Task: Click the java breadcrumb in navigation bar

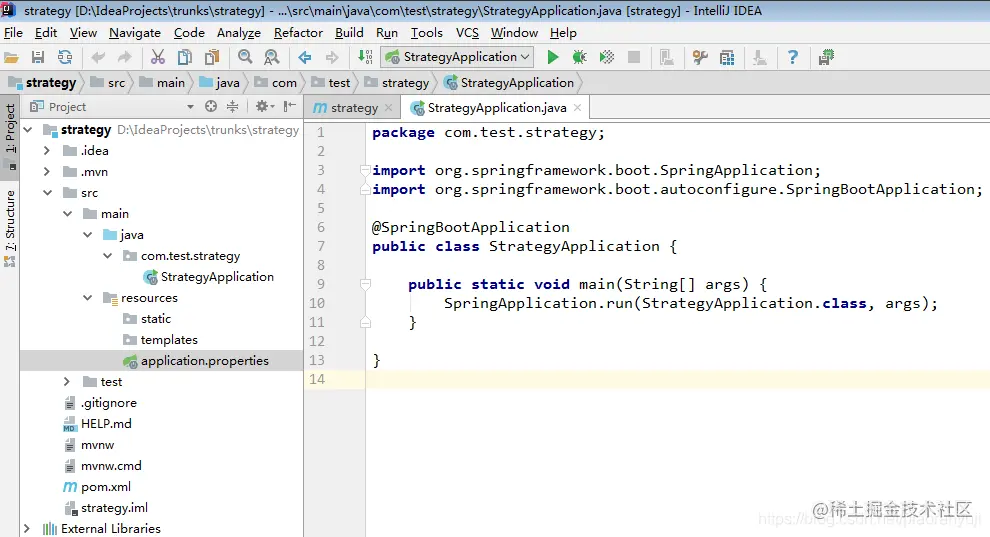Action: (x=220, y=83)
